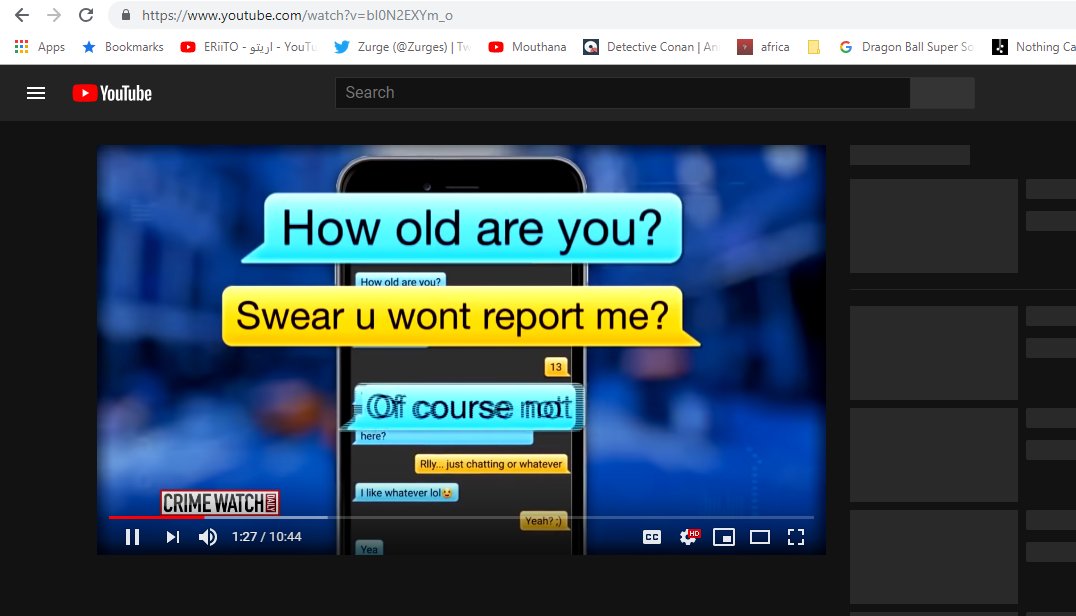Open the second placeholder thumbnail in the sidebar

[933, 353]
